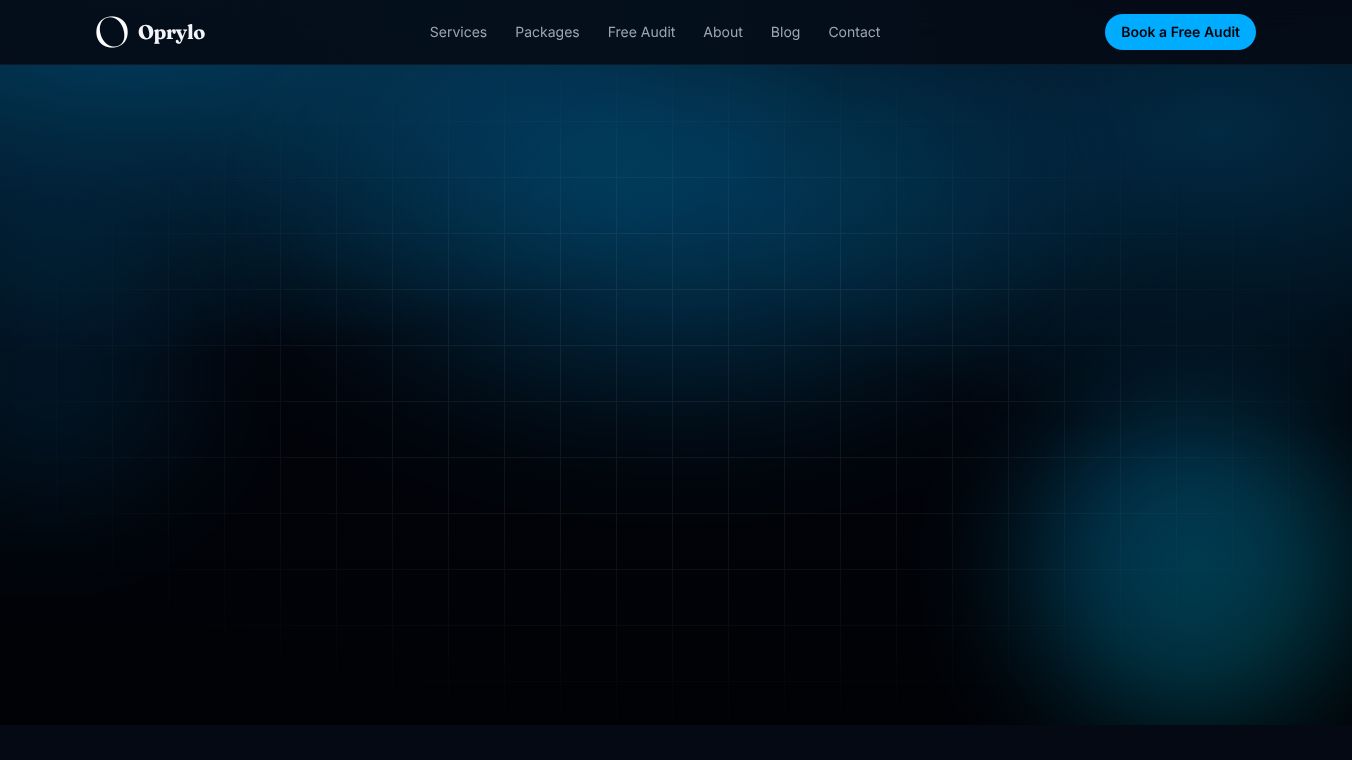
Task: Click the dark footer strip below hero
Action: point(676,742)
